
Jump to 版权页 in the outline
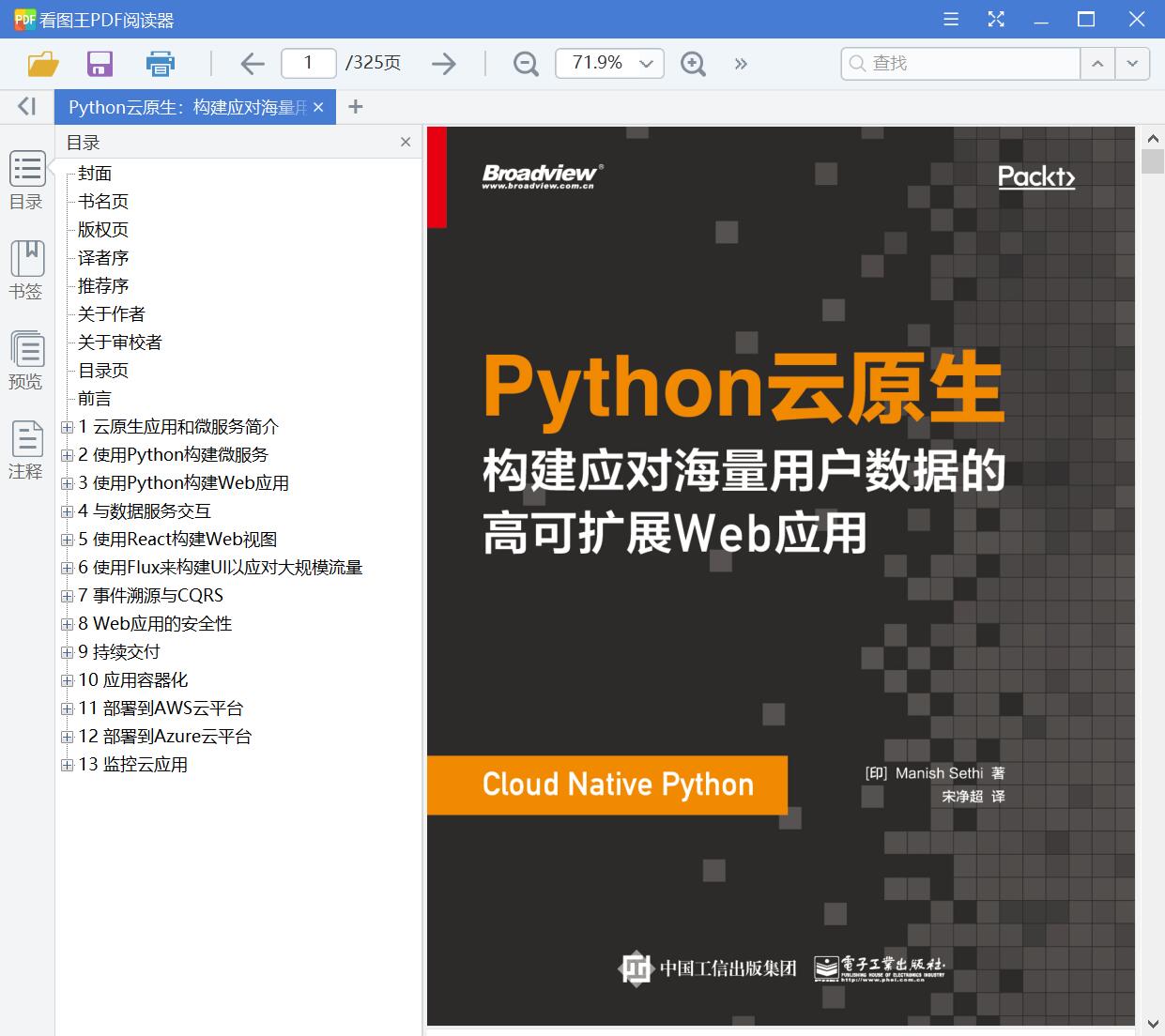(103, 230)
